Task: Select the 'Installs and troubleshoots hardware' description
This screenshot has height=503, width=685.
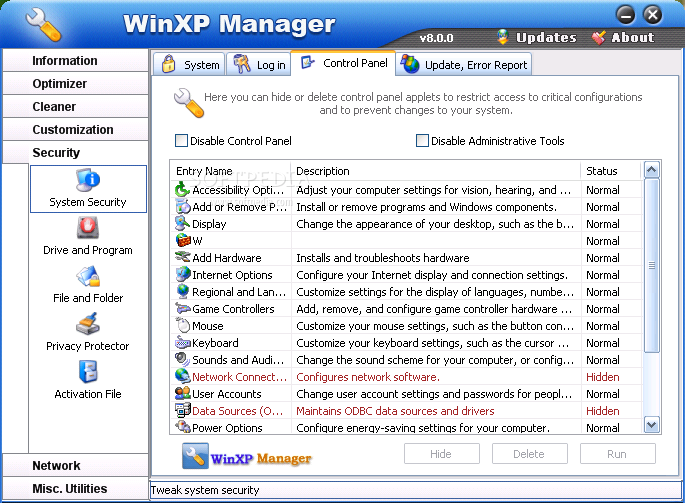Action: click(383, 258)
